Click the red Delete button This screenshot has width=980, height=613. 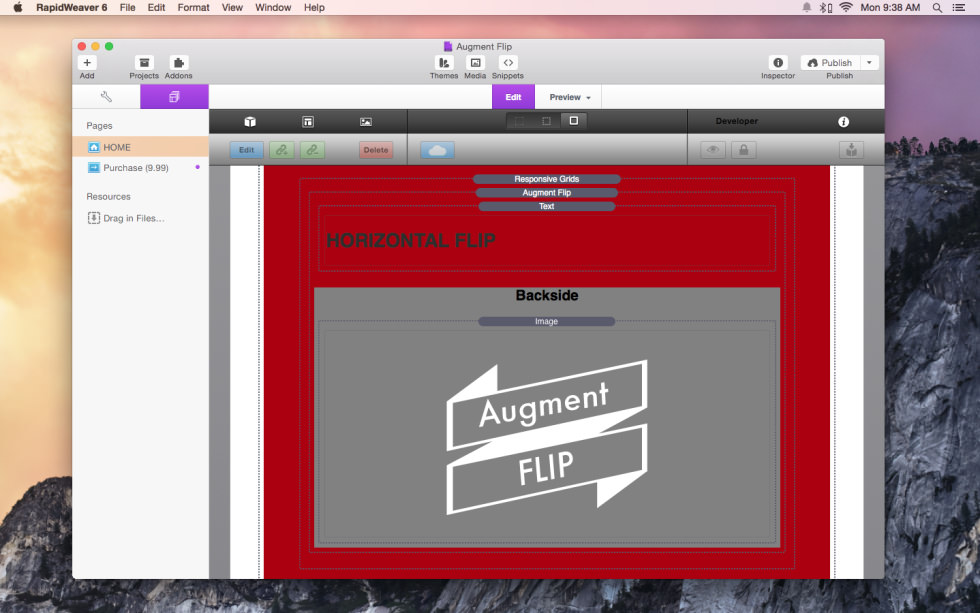click(376, 150)
